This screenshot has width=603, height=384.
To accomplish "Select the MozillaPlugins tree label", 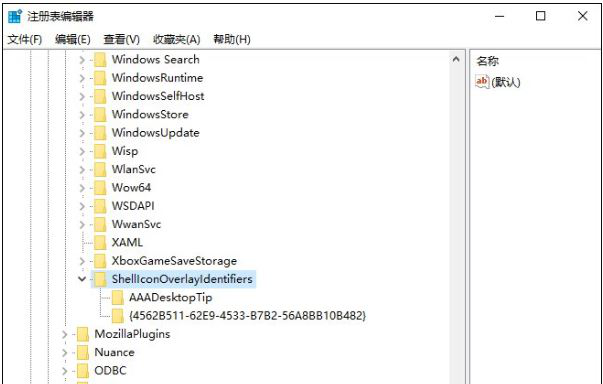I will [132, 334].
